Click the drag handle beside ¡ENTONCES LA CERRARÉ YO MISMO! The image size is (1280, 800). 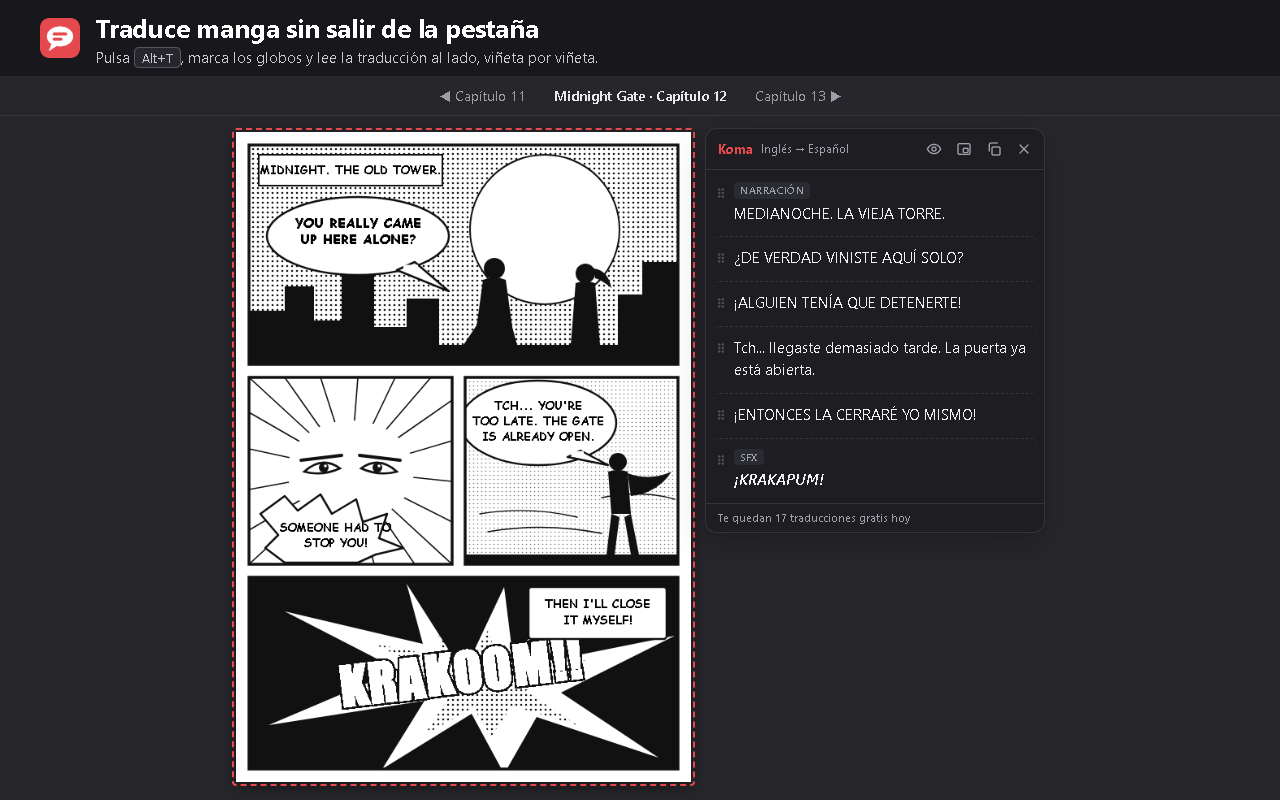pyautogui.click(x=721, y=415)
